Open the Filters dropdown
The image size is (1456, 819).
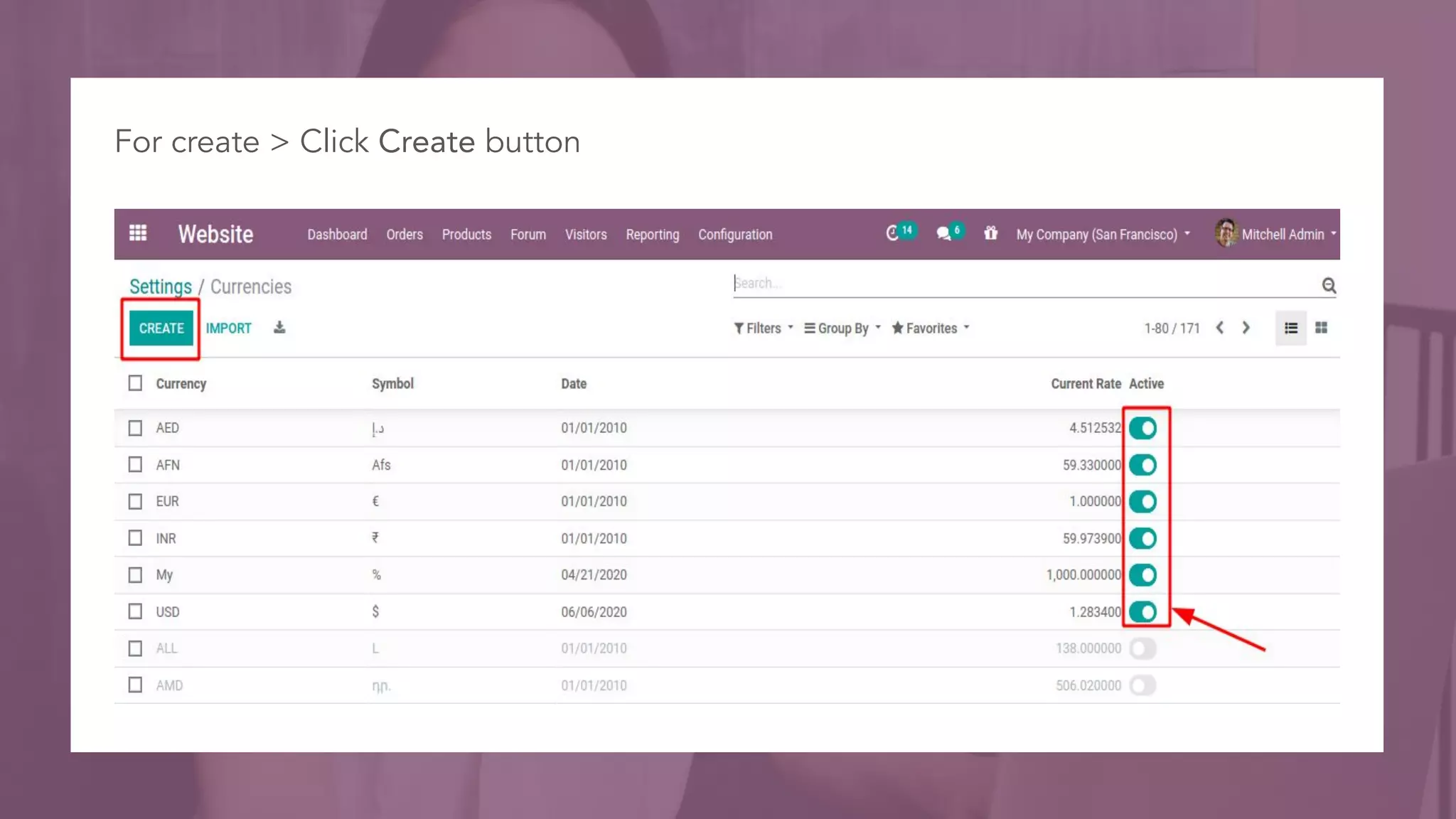[764, 328]
